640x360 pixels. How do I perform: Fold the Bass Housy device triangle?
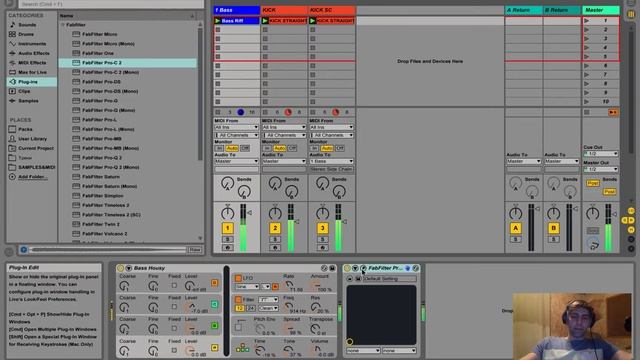click(x=129, y=268)
